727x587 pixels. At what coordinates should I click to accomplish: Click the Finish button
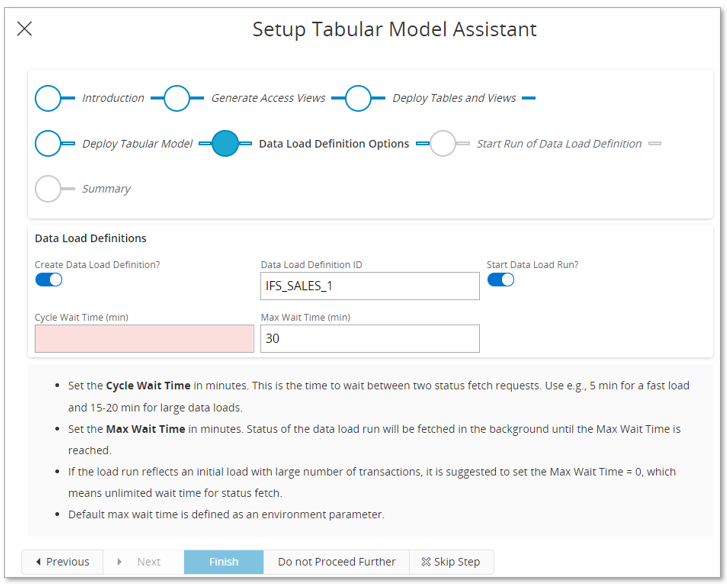coord(224,562)
